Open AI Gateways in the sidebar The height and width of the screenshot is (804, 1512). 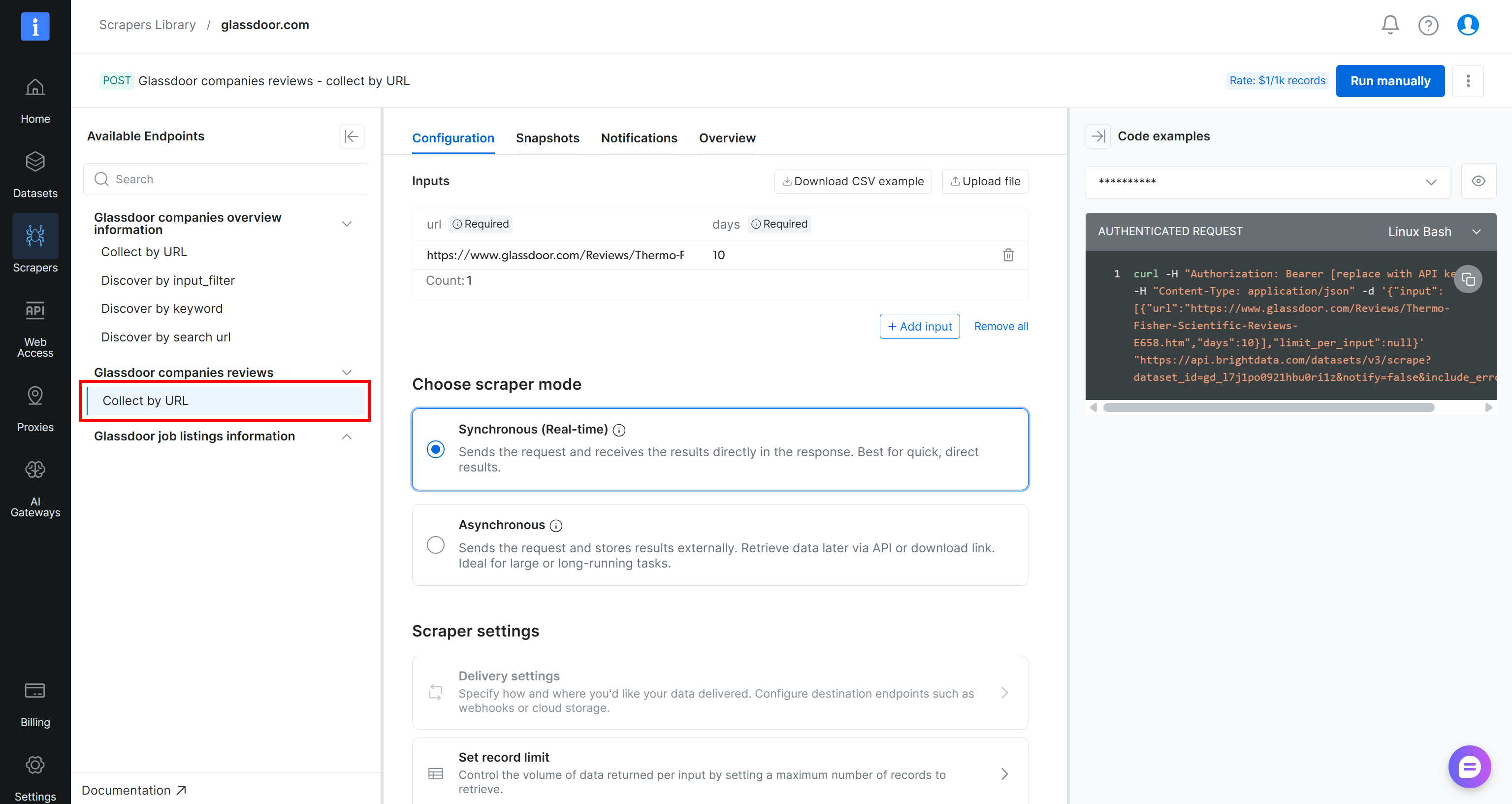[x=35, y=489]
